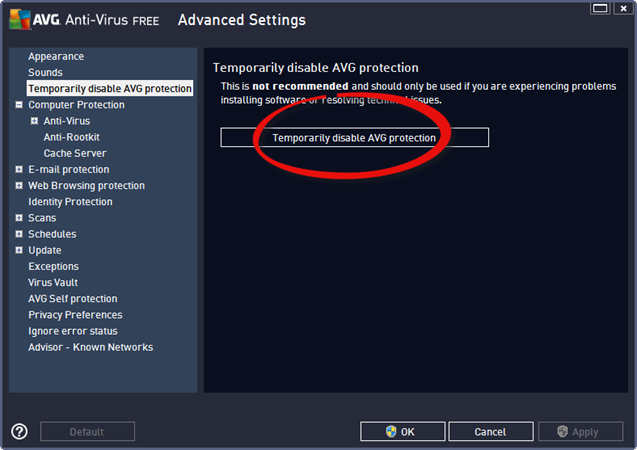Click the Cancel button

(x=490, y=432)
